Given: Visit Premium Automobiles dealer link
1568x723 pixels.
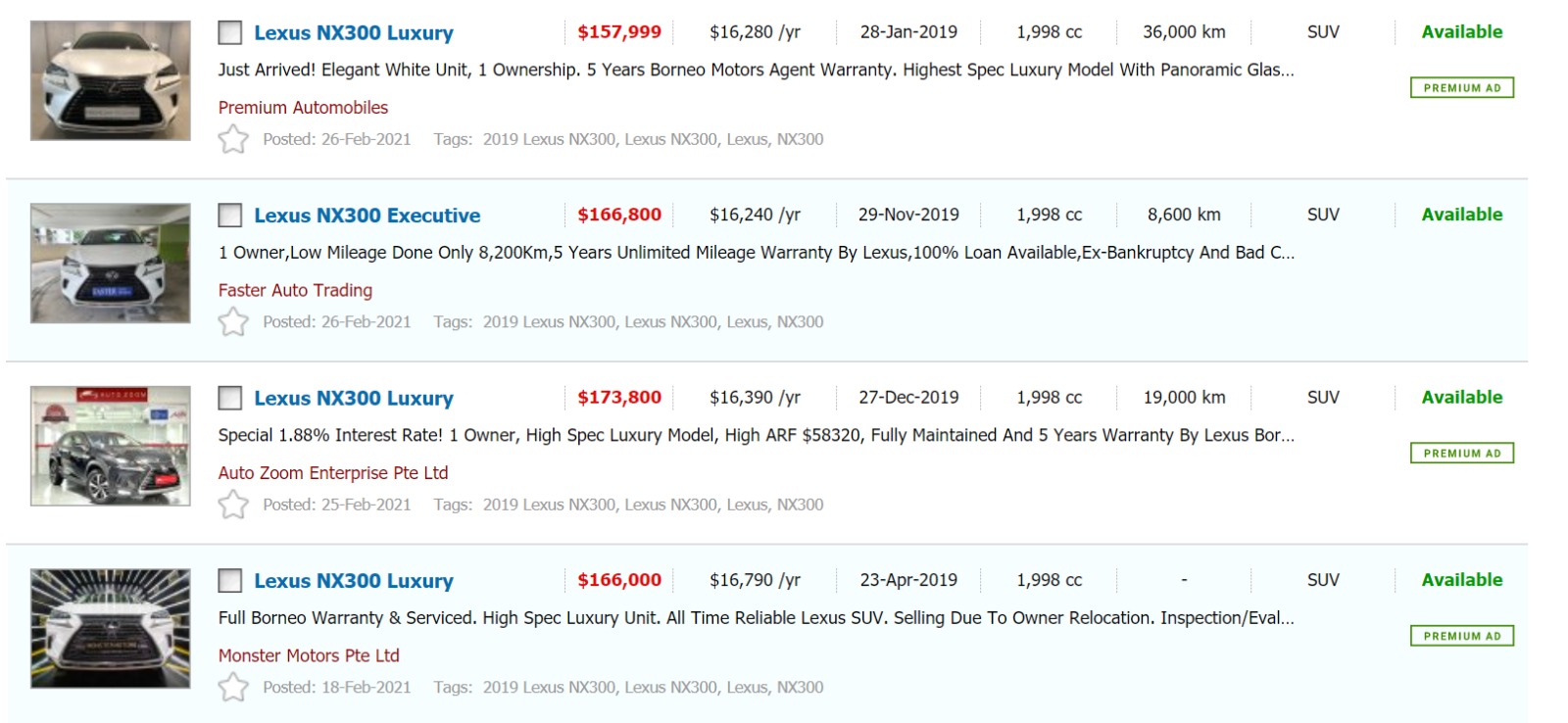Looking at the screenshot, I should (303, 108).
